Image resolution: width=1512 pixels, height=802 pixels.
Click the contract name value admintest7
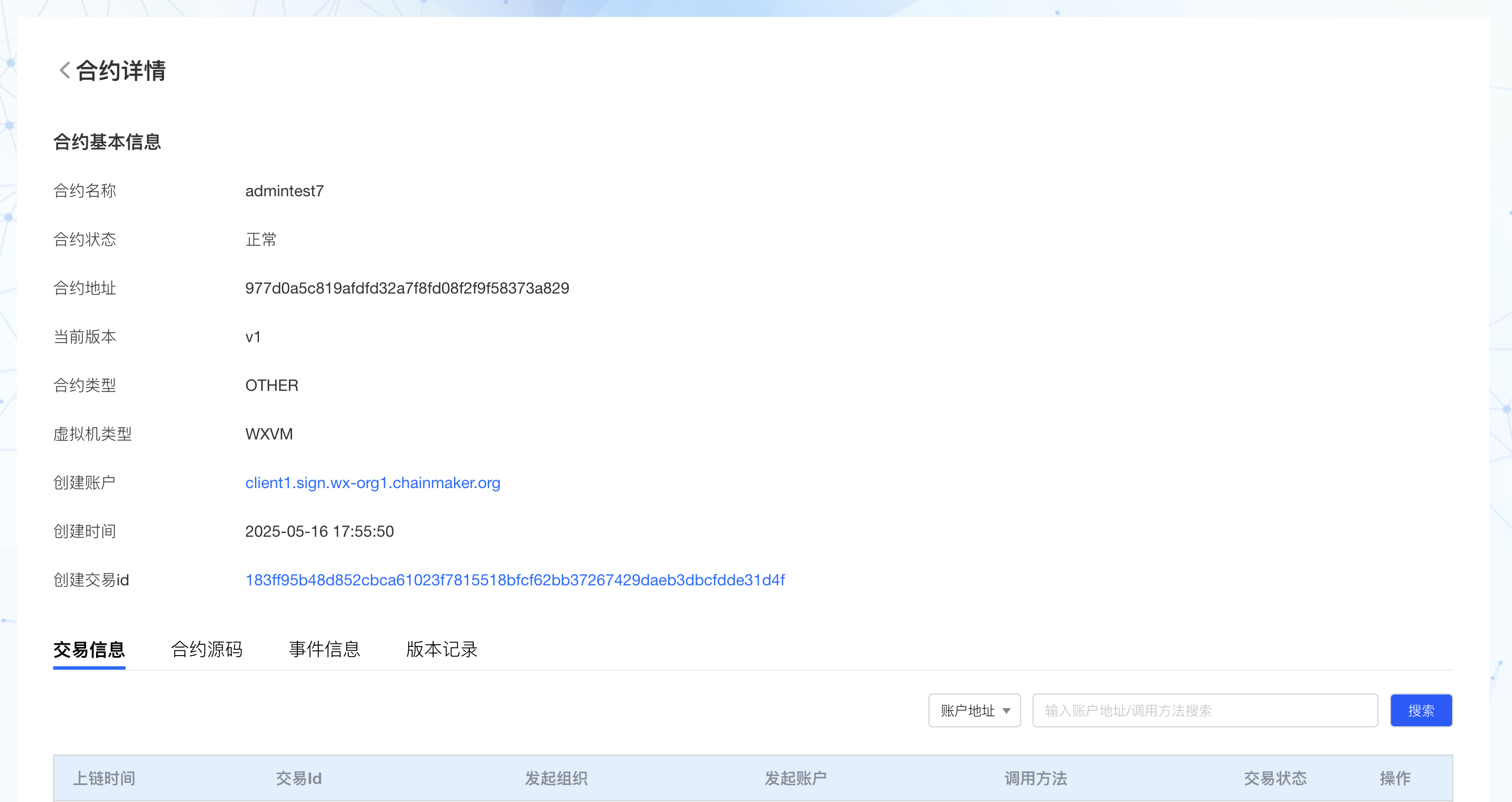pyautogui.click(x=284, y=191)
